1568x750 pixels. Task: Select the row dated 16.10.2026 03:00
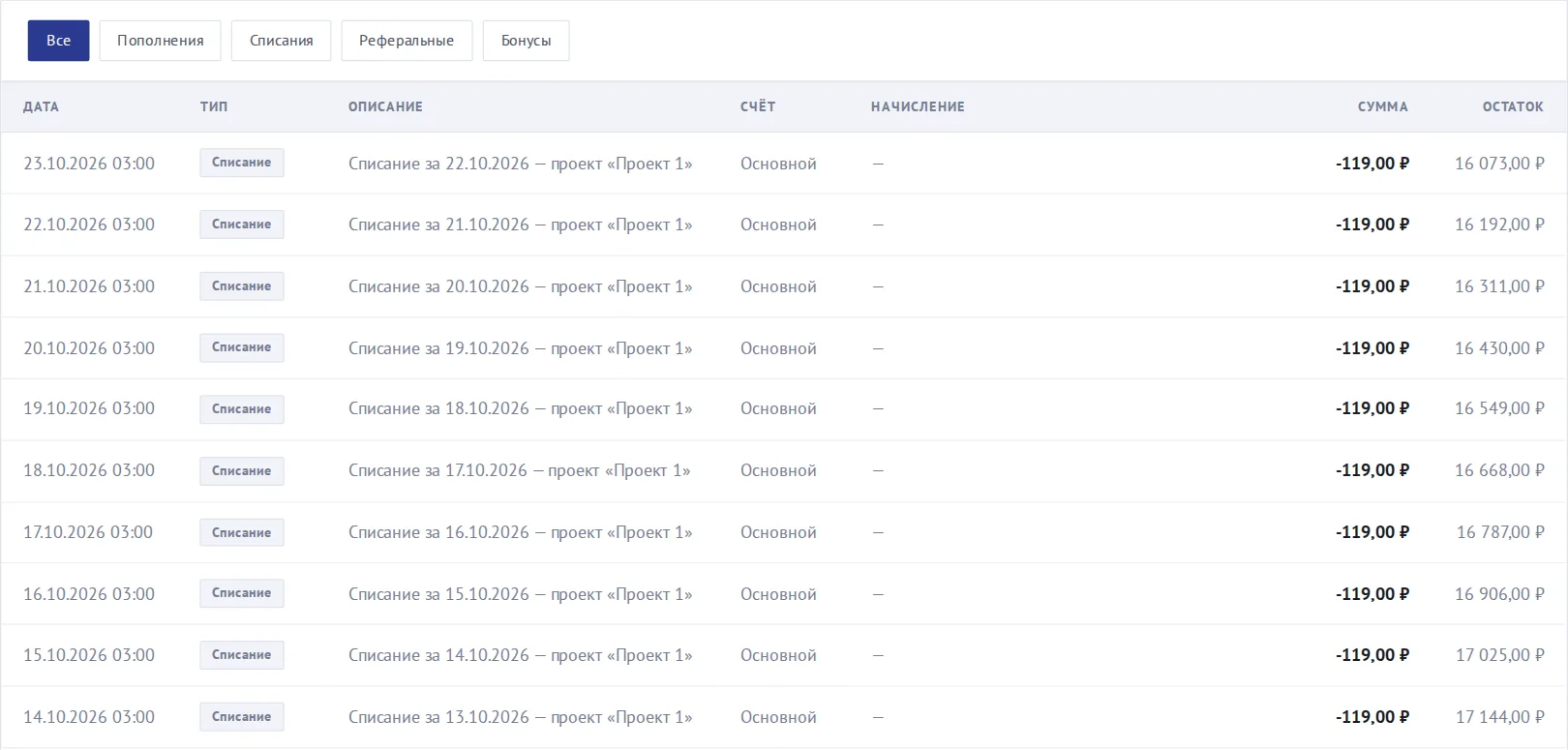[784, 594]
